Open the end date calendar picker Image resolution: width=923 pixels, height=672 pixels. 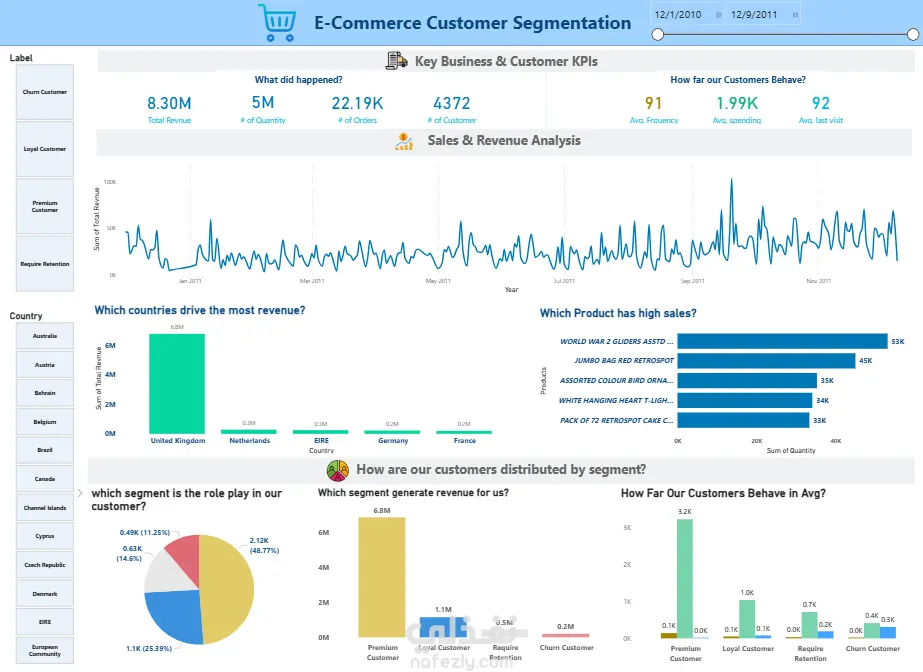pos(795,15)
